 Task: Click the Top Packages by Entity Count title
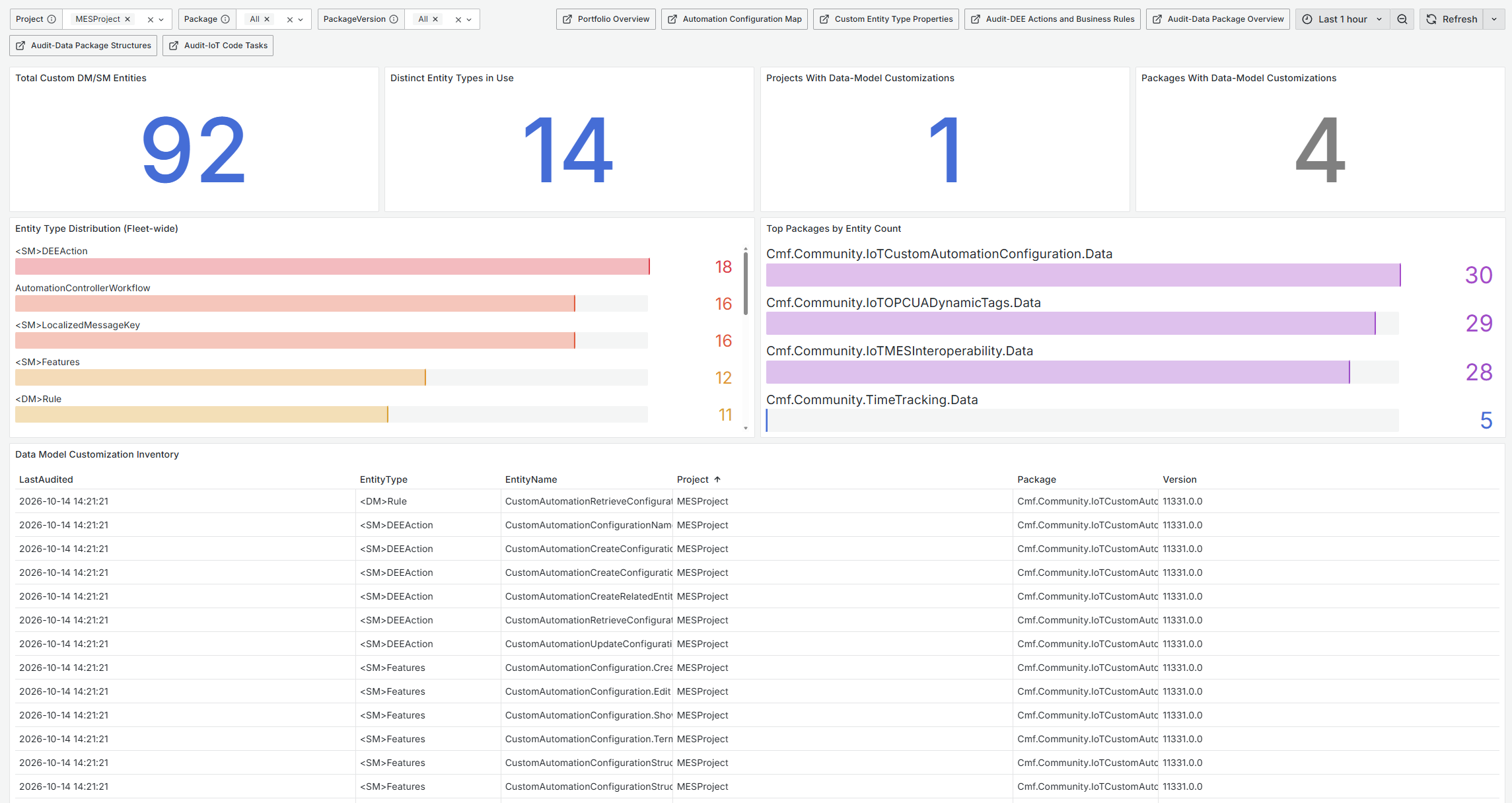(x=834, y=228)
